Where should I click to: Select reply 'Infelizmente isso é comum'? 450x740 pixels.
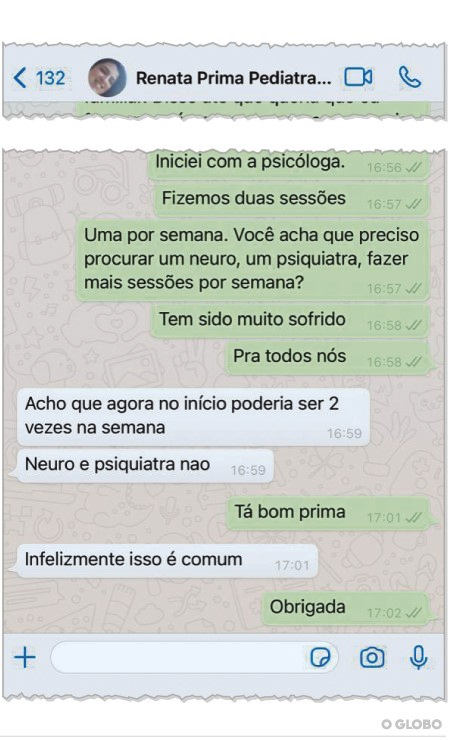click(167, 561)
